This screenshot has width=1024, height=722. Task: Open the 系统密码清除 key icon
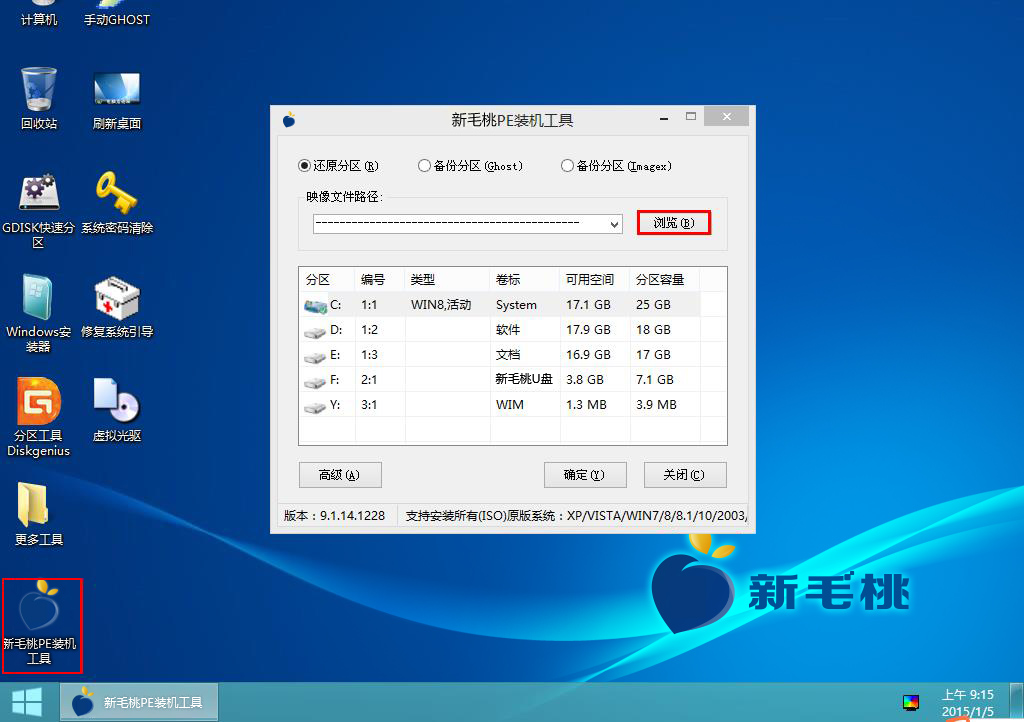click(117, 202)
